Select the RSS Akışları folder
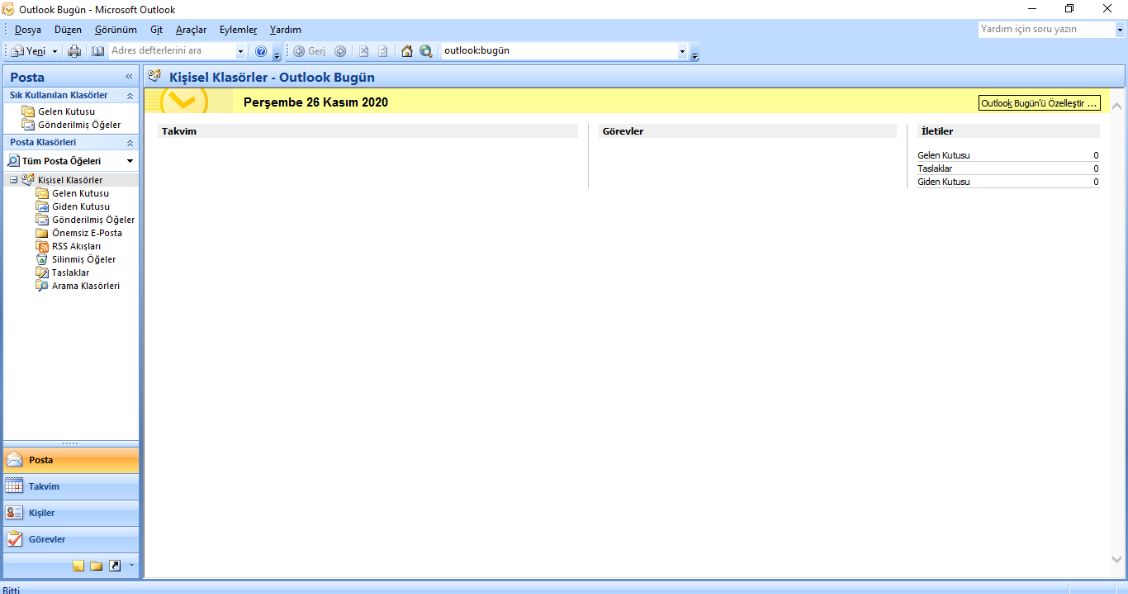 tap(76, 246)
